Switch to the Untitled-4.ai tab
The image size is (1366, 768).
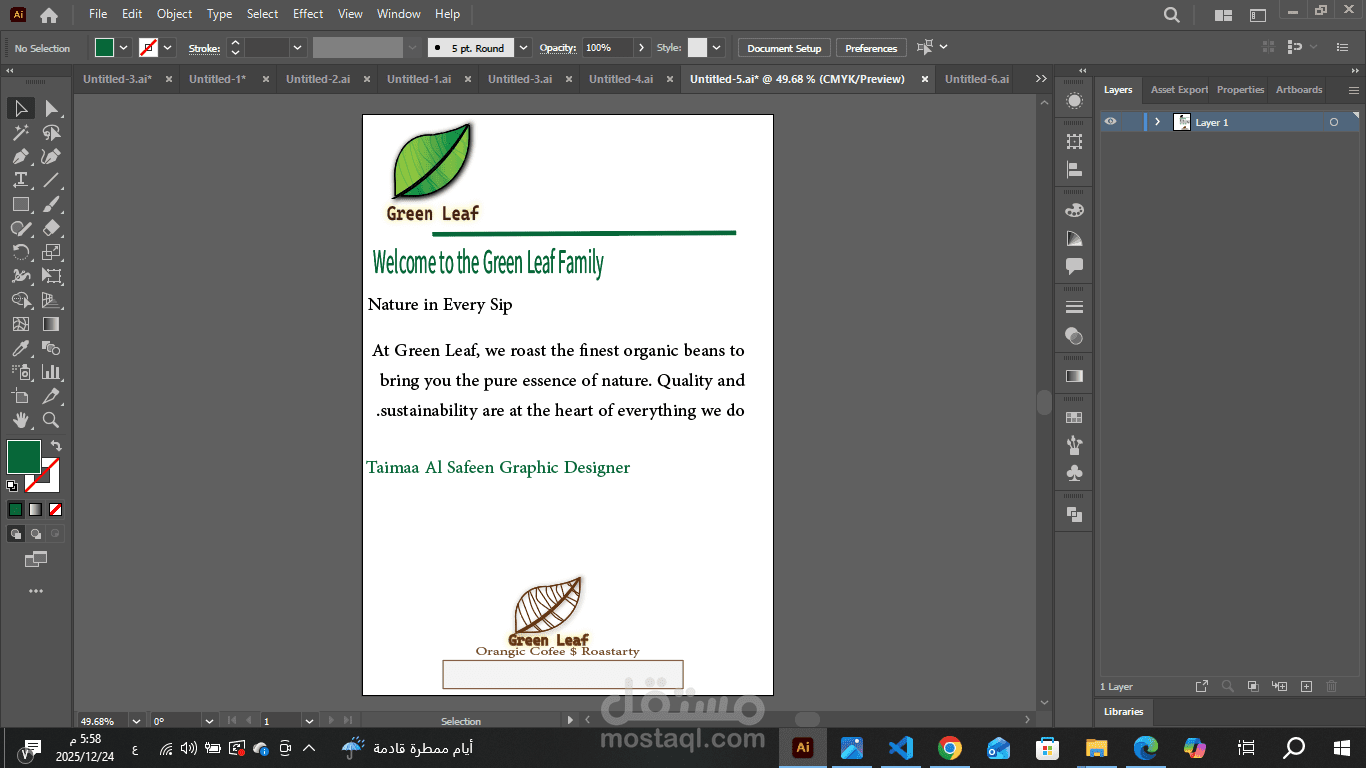(x=621, y=79)
